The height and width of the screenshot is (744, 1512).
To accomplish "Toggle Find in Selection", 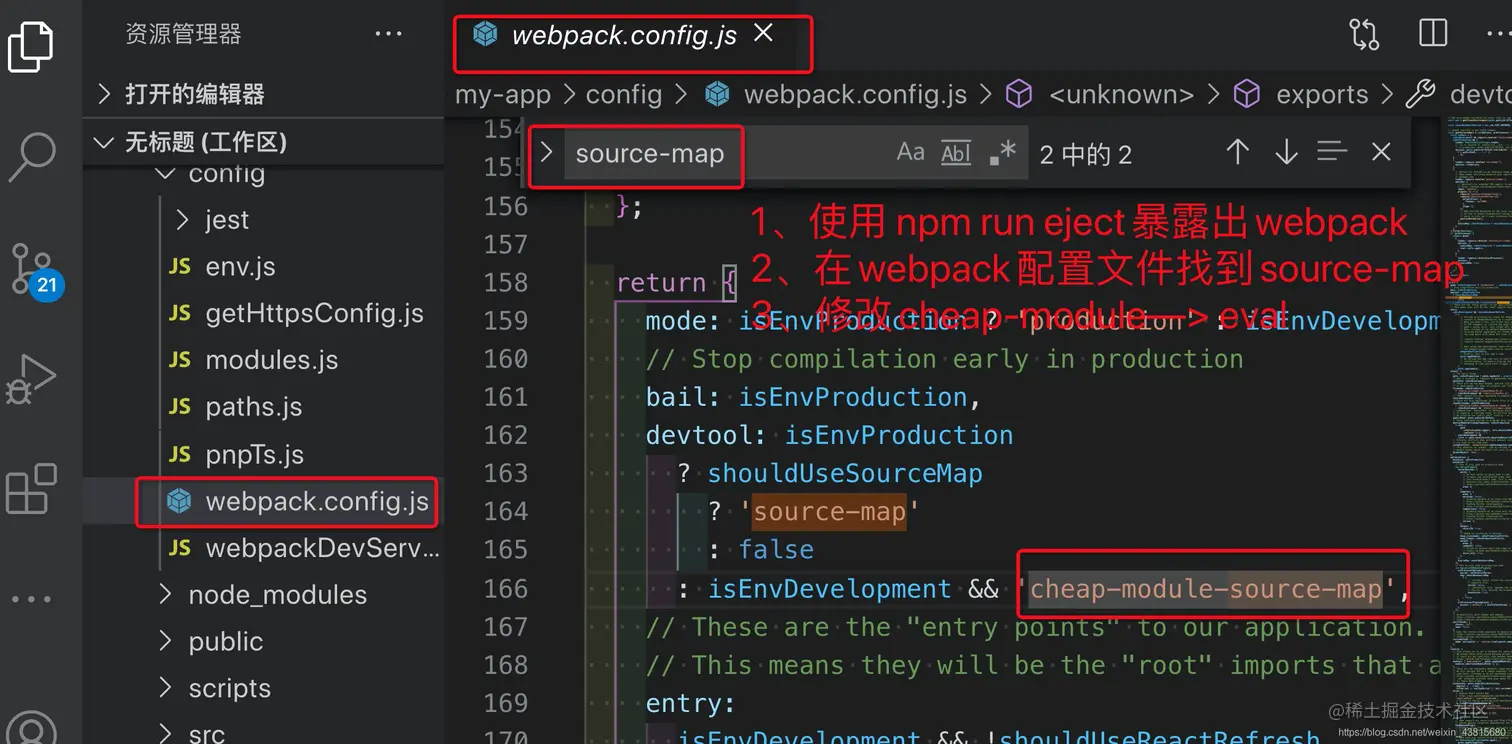I will point(1332,152).
